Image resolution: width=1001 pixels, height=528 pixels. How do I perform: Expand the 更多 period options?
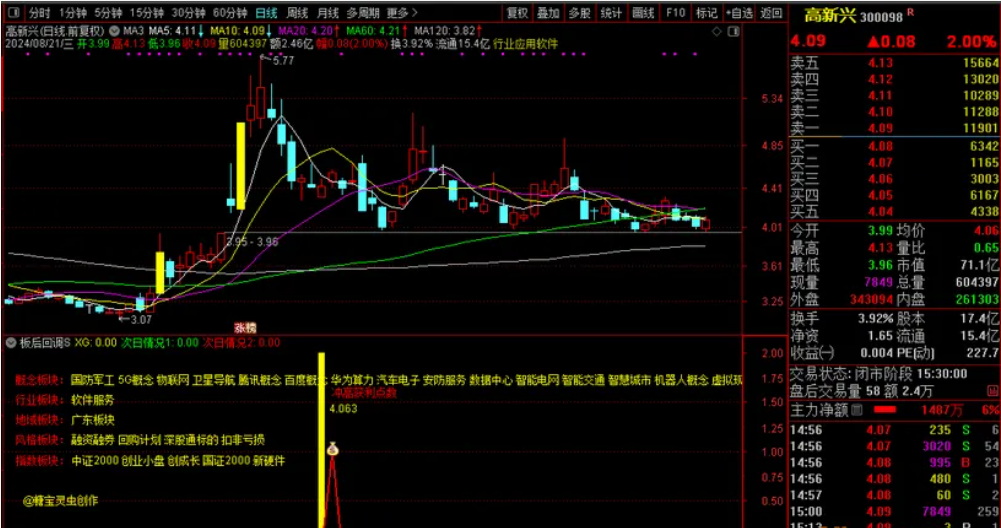click(x=400, y=14)
